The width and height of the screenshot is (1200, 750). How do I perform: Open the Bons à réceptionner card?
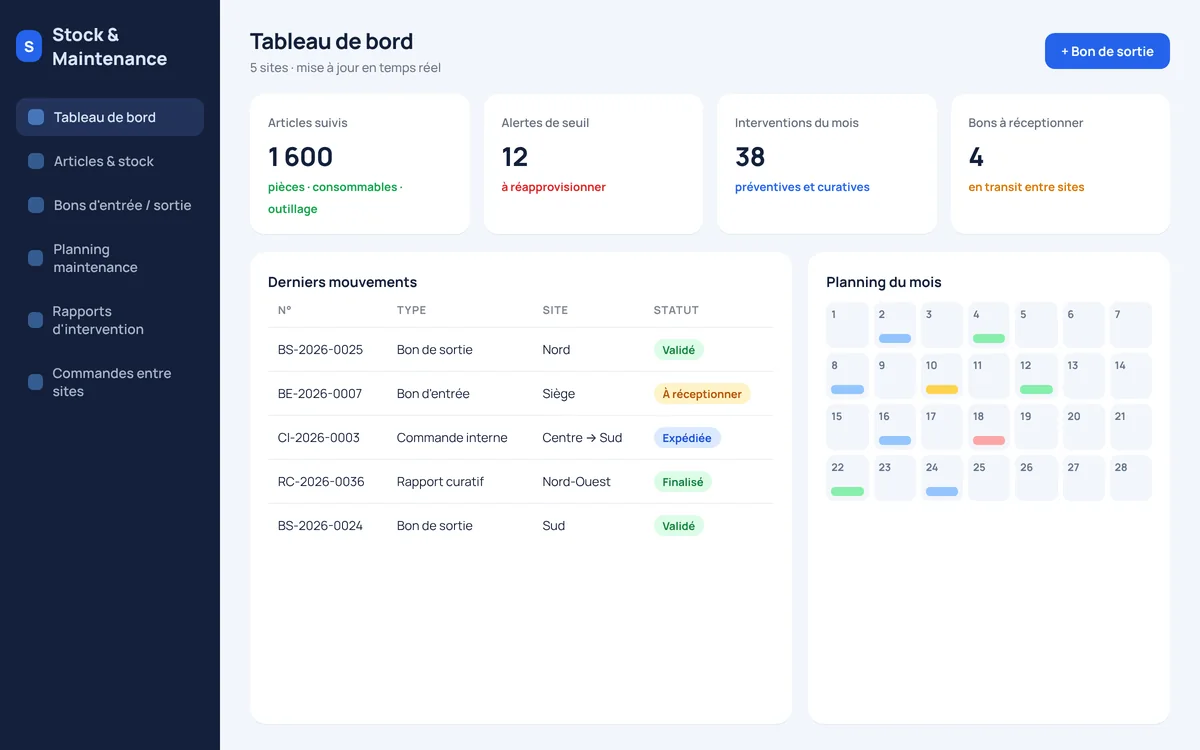pos(1060,164)
